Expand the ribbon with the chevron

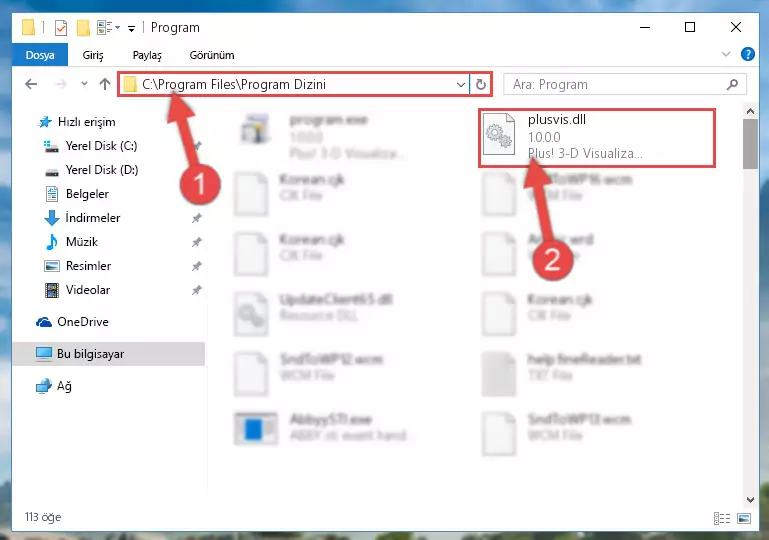click(x=726, y=54)
